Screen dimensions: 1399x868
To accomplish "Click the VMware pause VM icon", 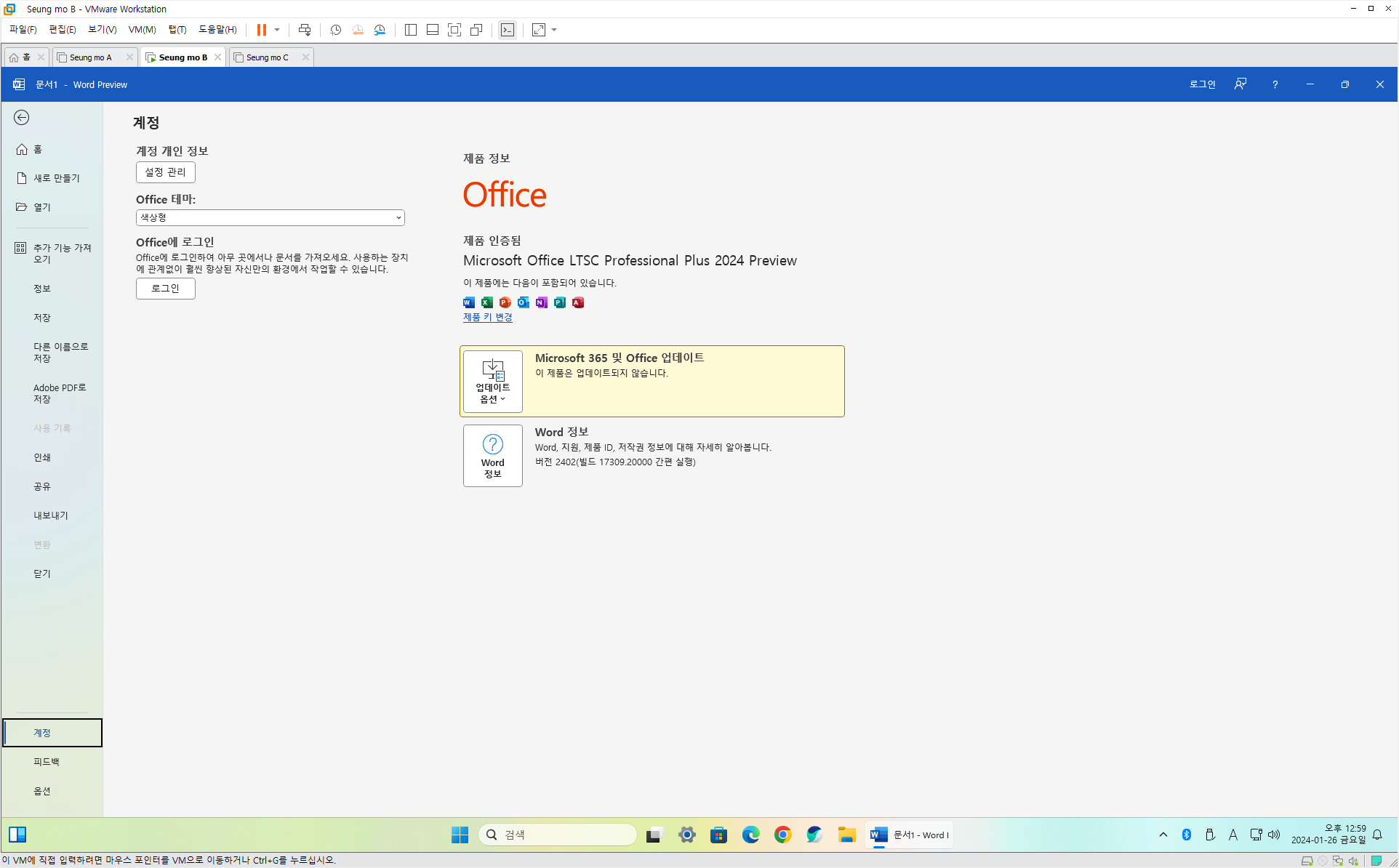I will click(x=262, y=30).
